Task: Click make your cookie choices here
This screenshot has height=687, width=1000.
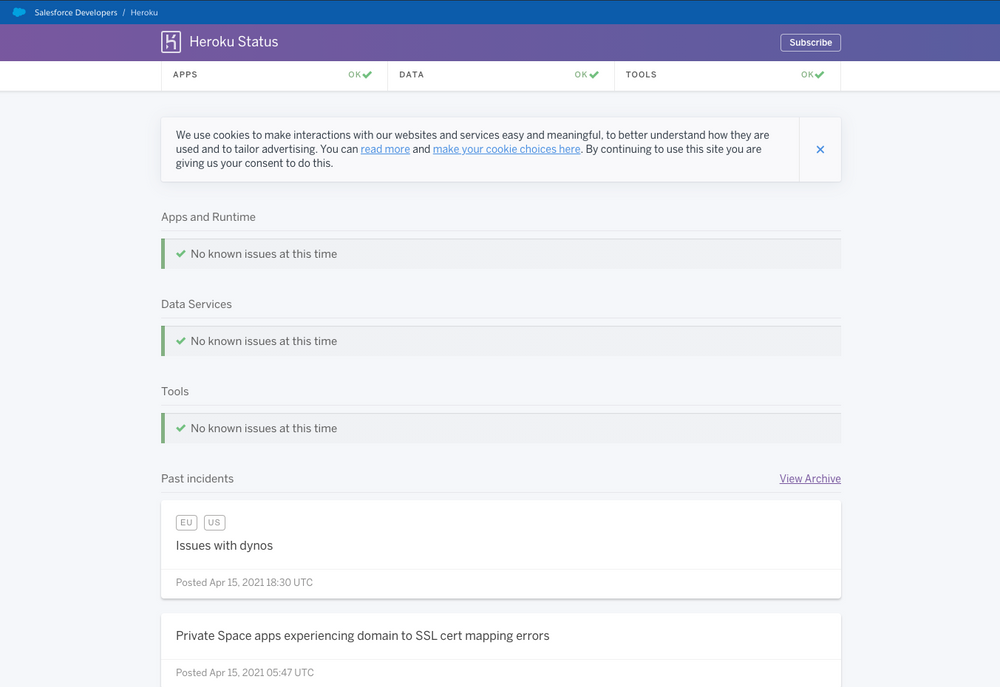Action: click(x=507, y=148)
